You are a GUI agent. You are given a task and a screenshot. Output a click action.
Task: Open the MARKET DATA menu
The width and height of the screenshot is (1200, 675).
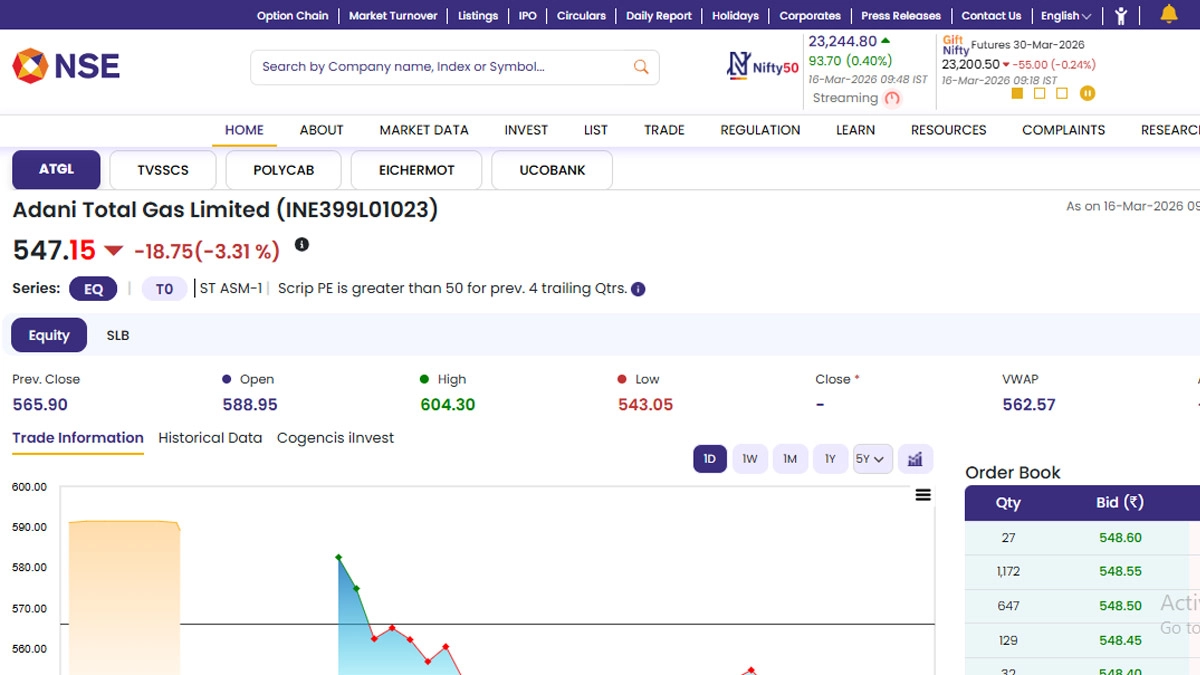tap(424, 130)
